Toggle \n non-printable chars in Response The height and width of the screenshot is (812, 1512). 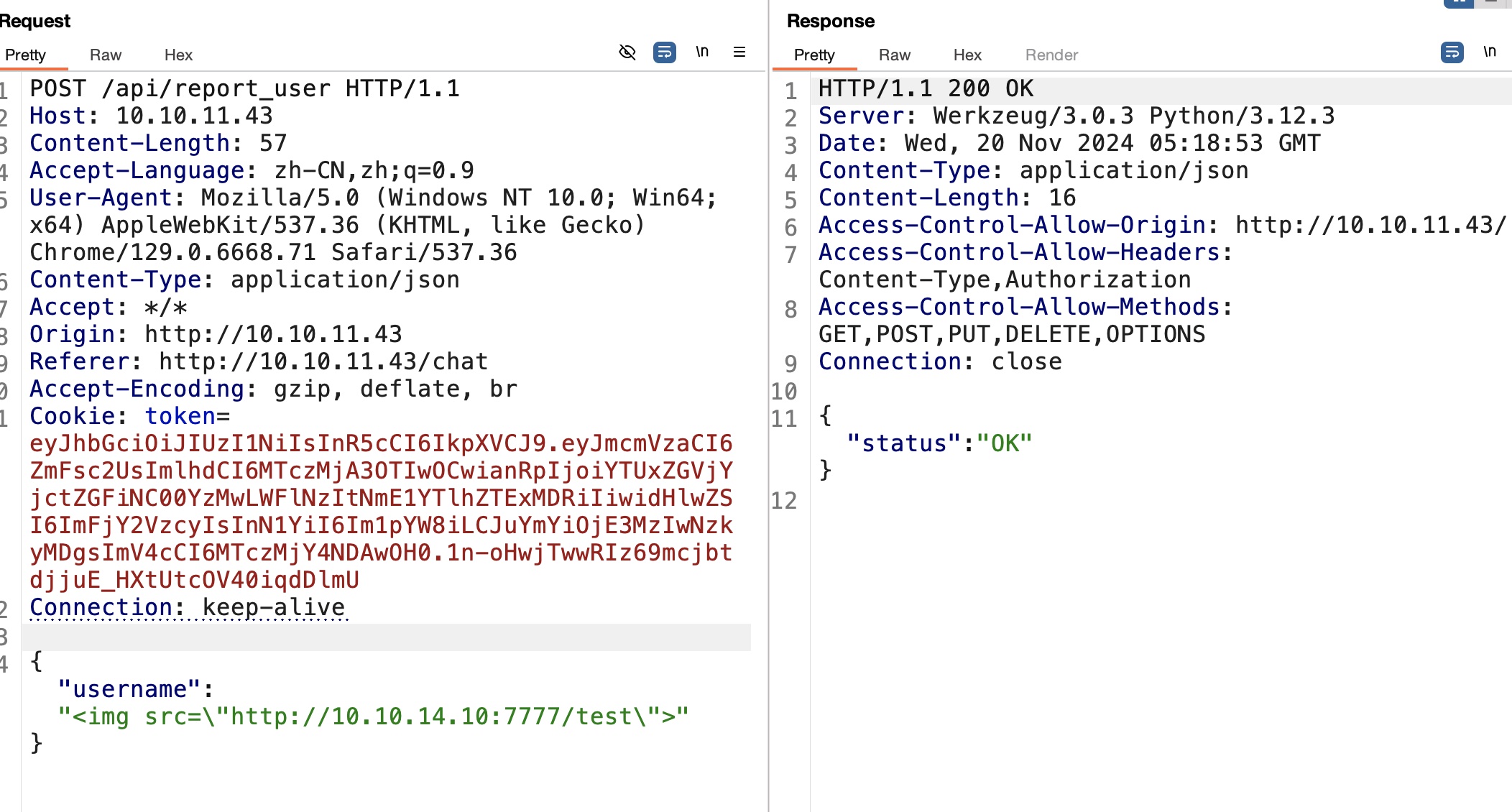click(1490, 52)
